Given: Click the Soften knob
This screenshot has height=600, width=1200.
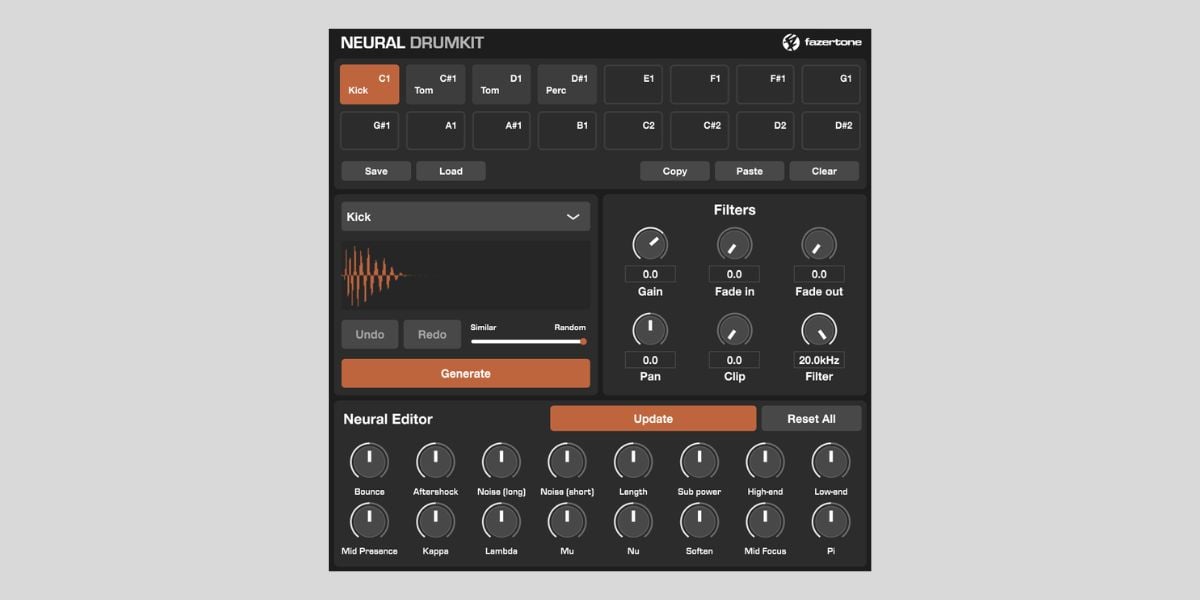Looking at the screenshot, I should point(699,520).
